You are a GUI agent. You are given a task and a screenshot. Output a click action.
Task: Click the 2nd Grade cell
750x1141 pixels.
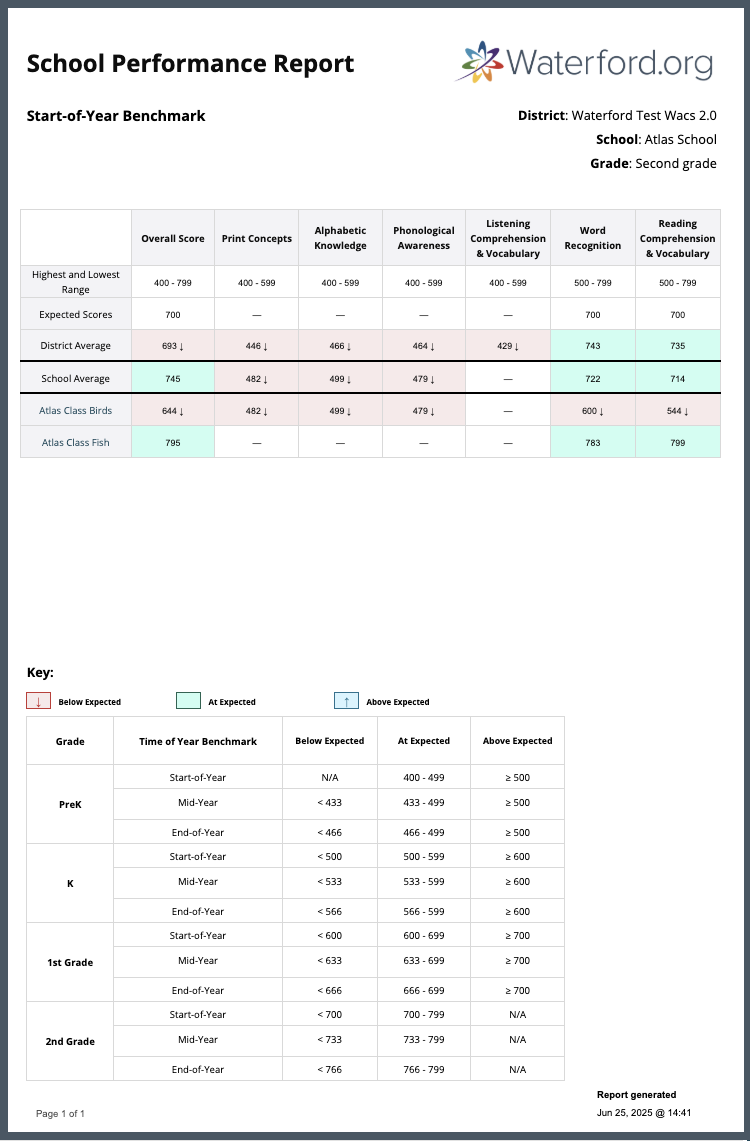tap(70, 1041)
